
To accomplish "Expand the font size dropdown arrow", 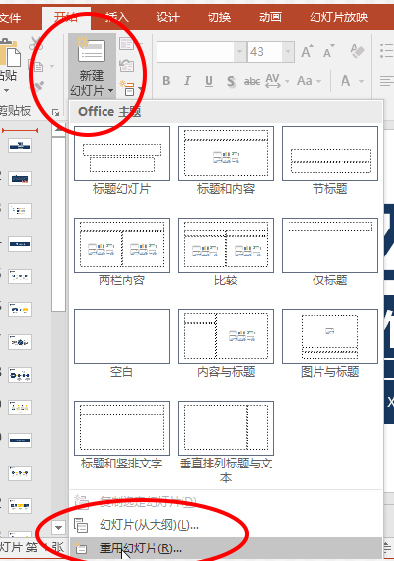I will pos(288,52).
